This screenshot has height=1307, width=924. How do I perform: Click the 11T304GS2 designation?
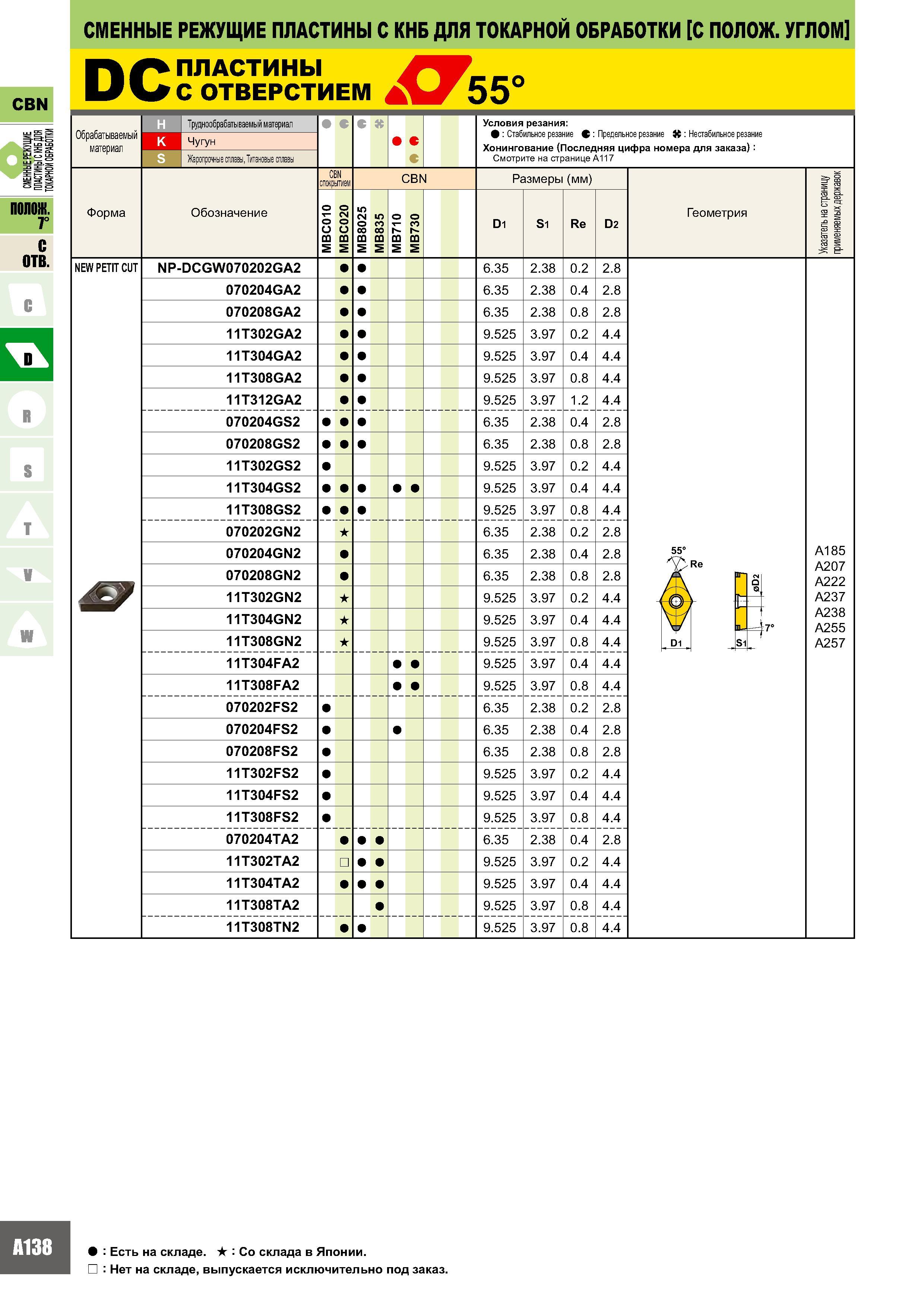[263, 488]
